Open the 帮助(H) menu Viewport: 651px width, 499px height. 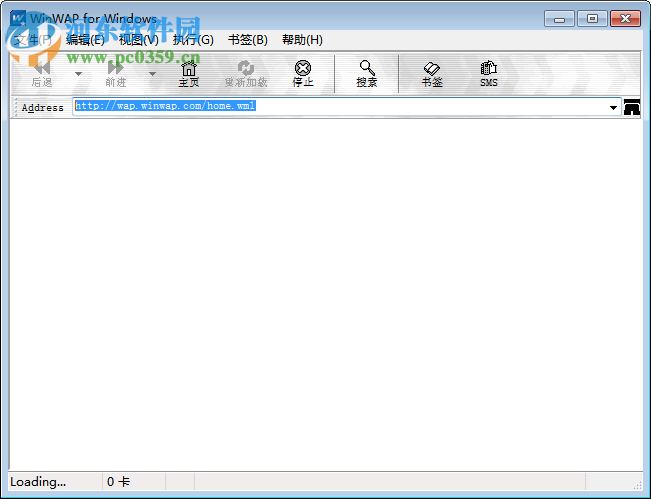(302, 40)
